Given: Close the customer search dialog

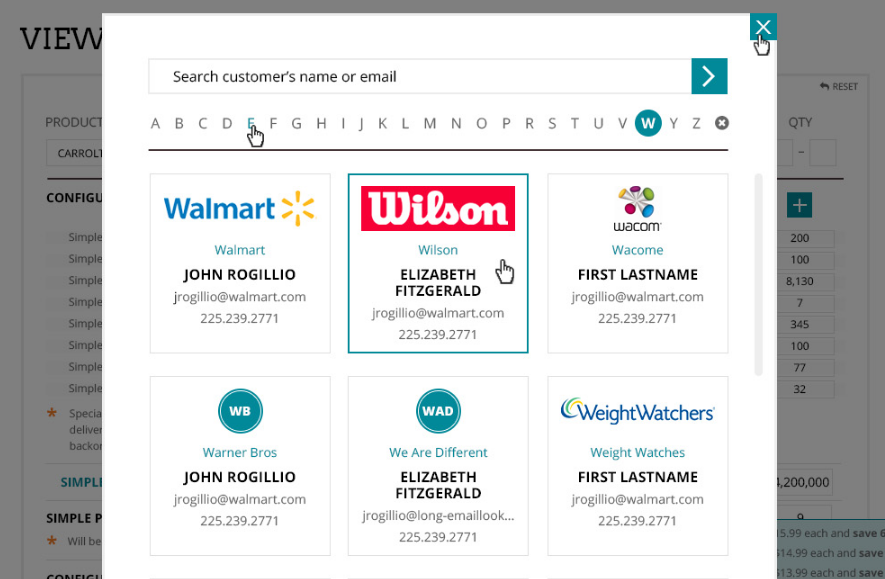Looking at the screenshot, I should (763, 27).
